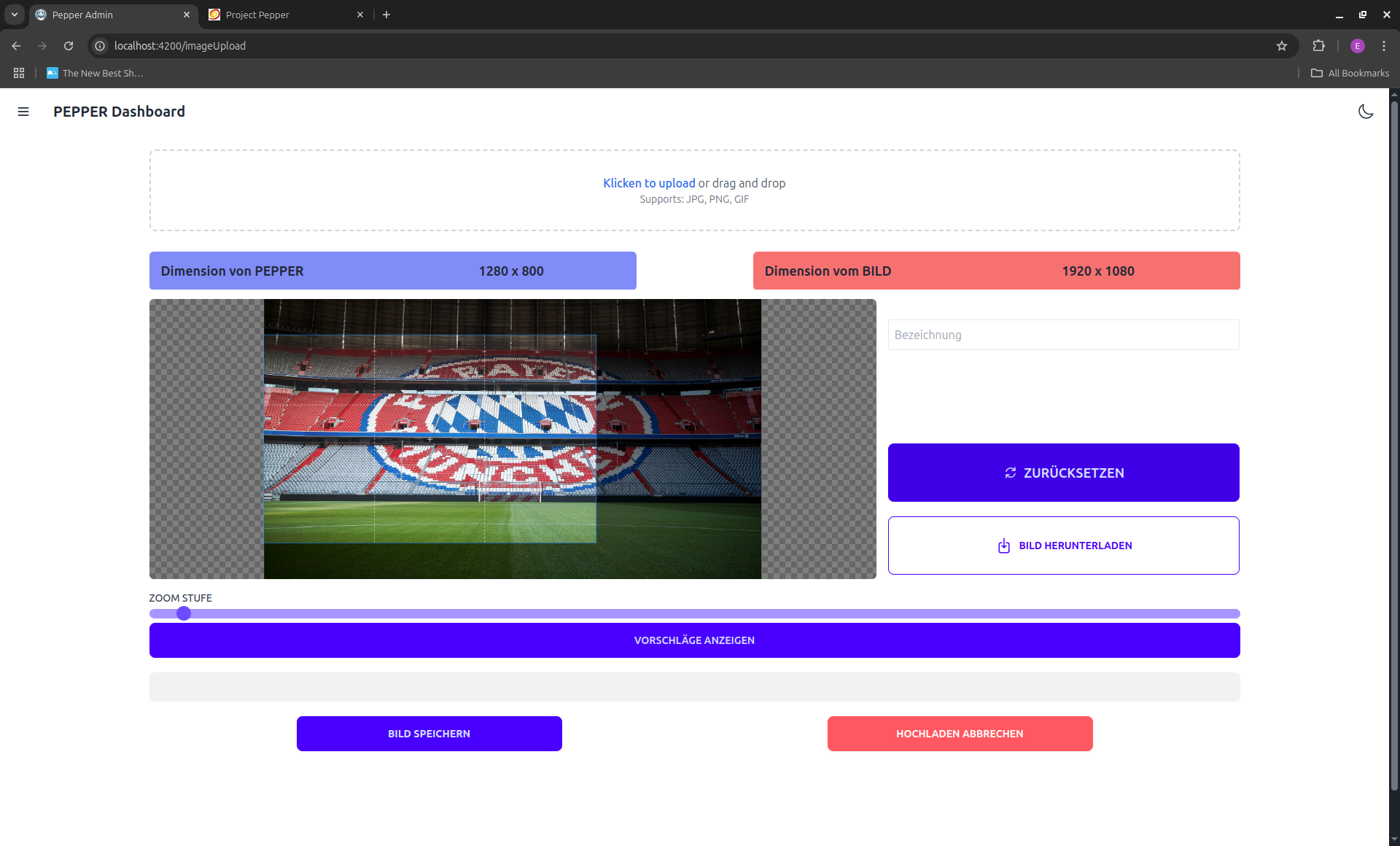The width and height of the screenshot is (1400, 846).
Task: Click the ZURÜCKSETZEN button
Action: 1063,473
